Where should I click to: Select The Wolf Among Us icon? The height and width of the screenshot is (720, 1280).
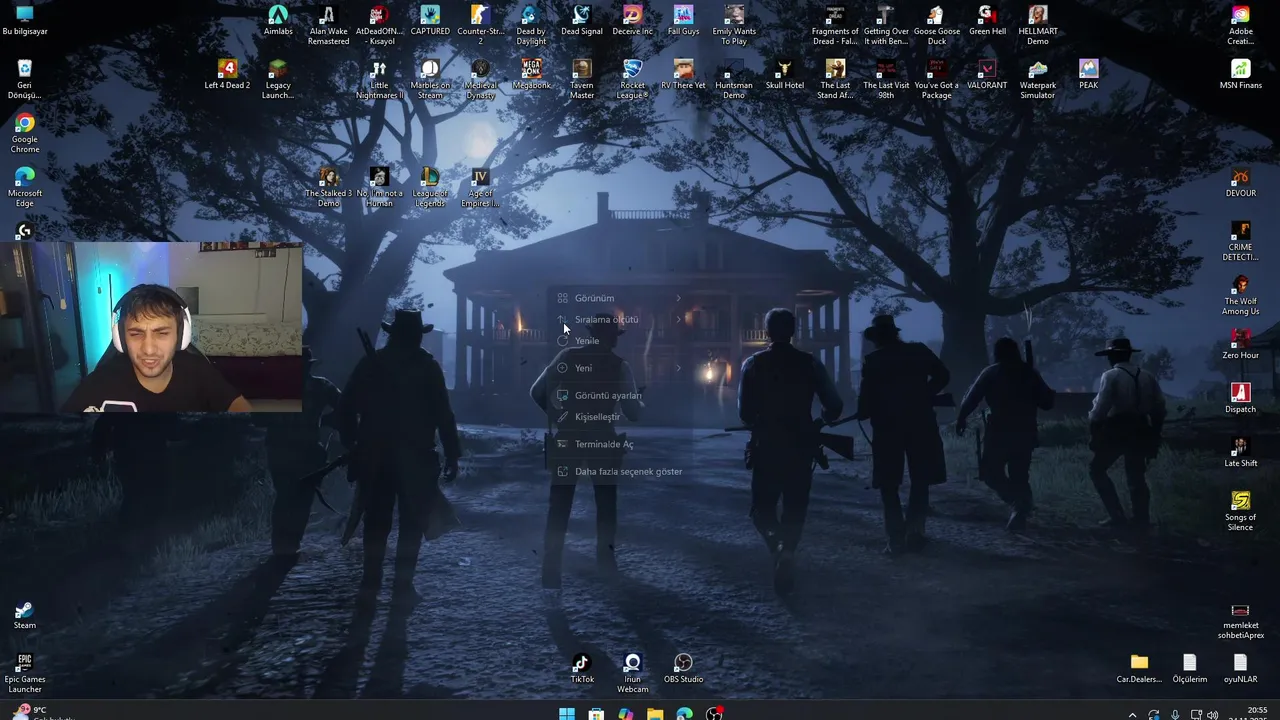pos(1240,295)
